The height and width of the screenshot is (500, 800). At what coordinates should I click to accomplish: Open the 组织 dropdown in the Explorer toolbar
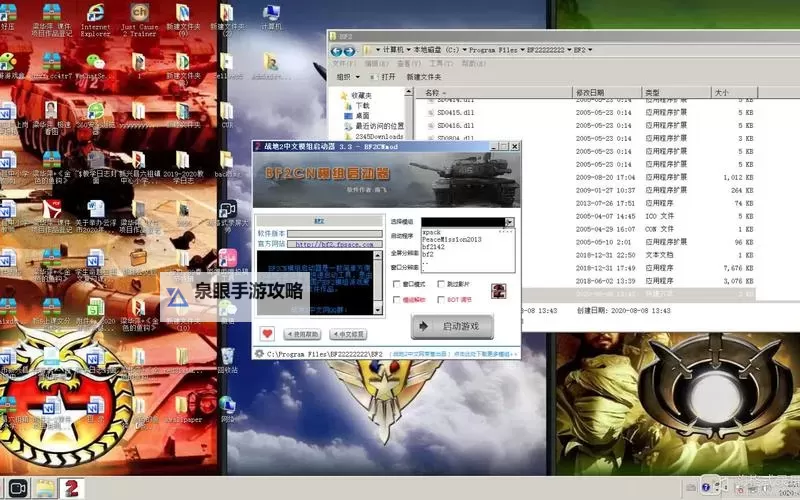point(348,77)
